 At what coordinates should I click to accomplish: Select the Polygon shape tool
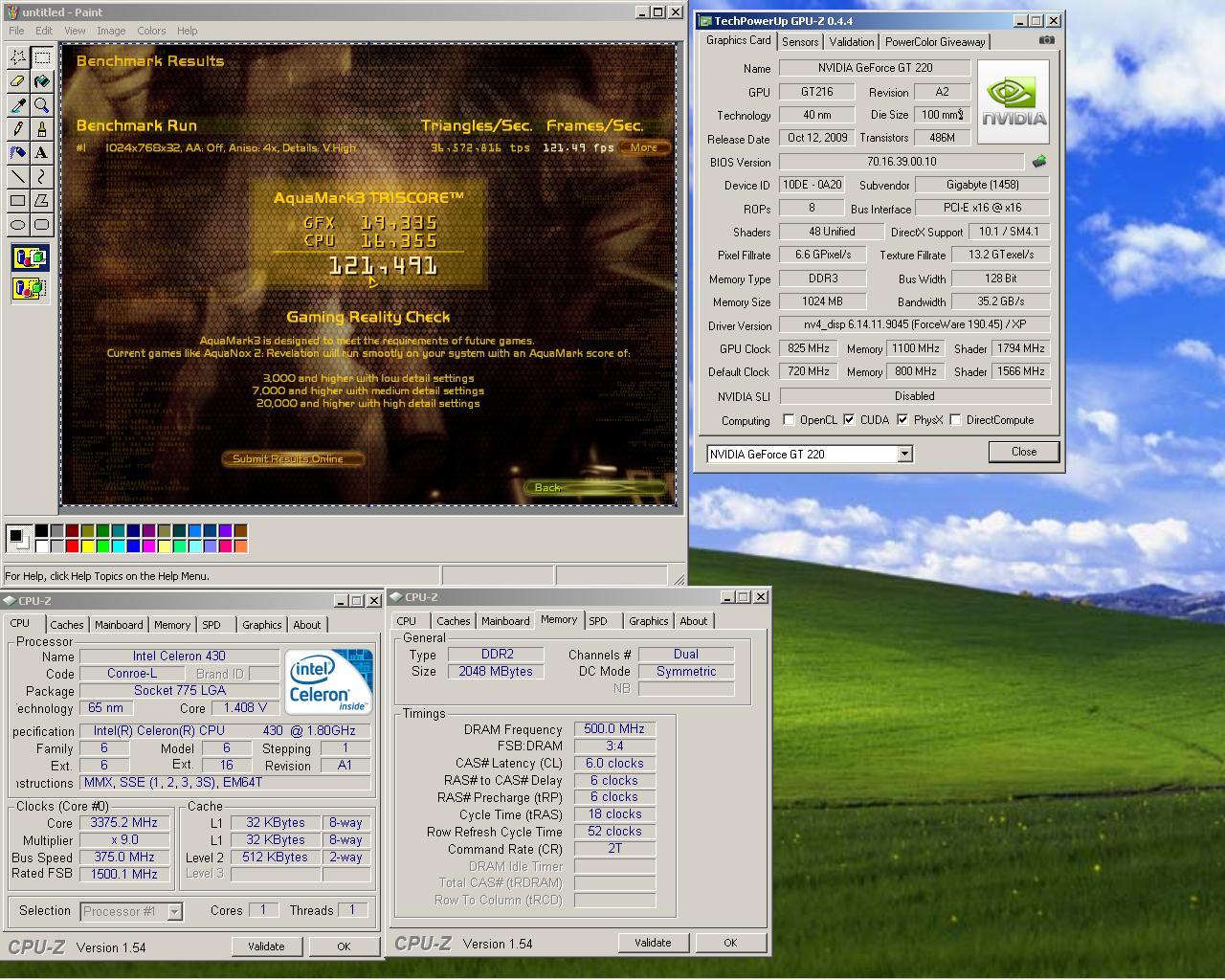click(41, 201)
